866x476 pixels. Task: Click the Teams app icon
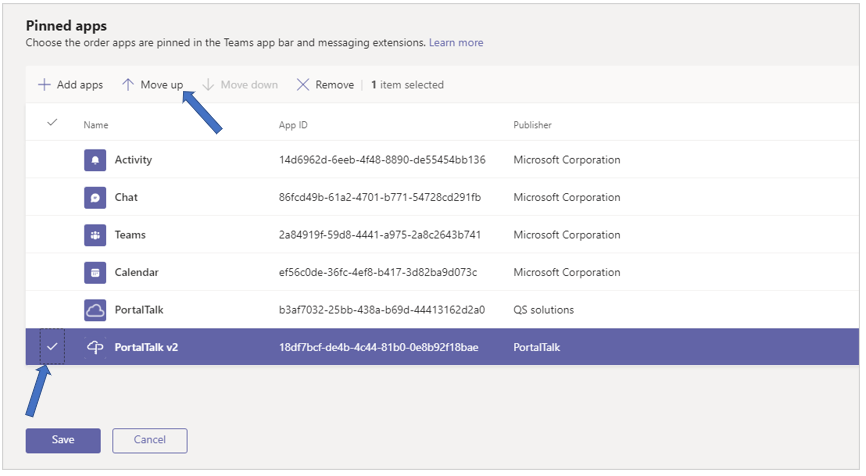click(95, 235)
